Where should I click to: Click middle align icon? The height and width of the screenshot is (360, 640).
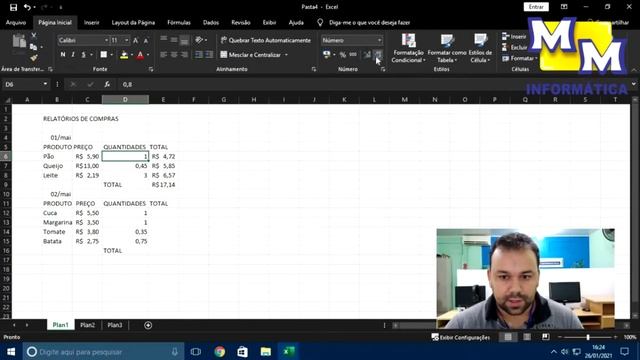click(x=174, y=40)
